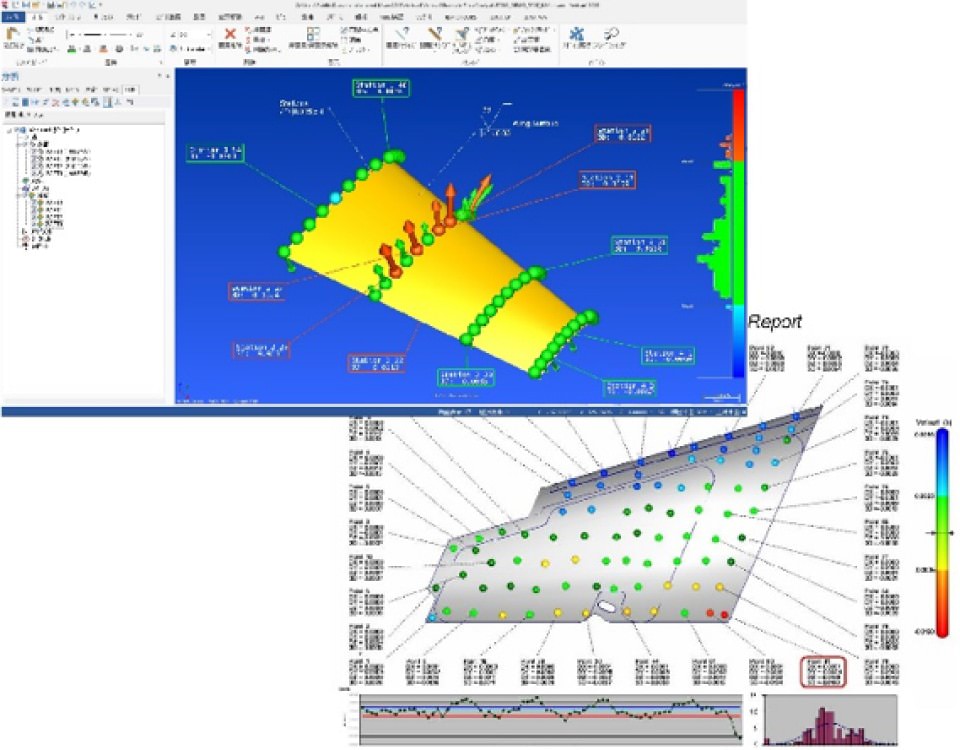
Task: Click the red X delete icon in the ribbon
Action: click(231, 34)
